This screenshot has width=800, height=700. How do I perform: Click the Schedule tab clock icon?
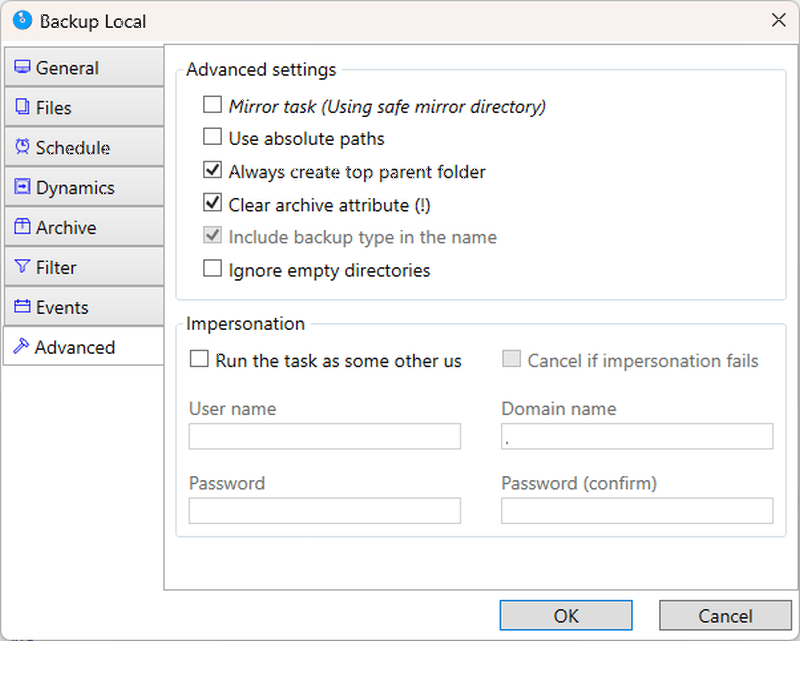(x=22, y=146)
